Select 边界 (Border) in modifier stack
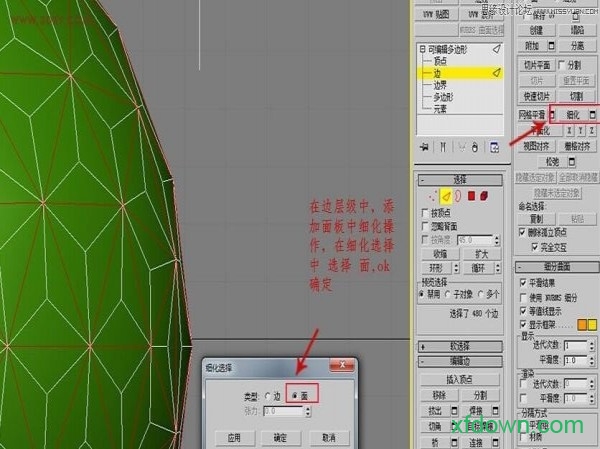The width and height of the screenshot is (600, 449). pos(440,85)
